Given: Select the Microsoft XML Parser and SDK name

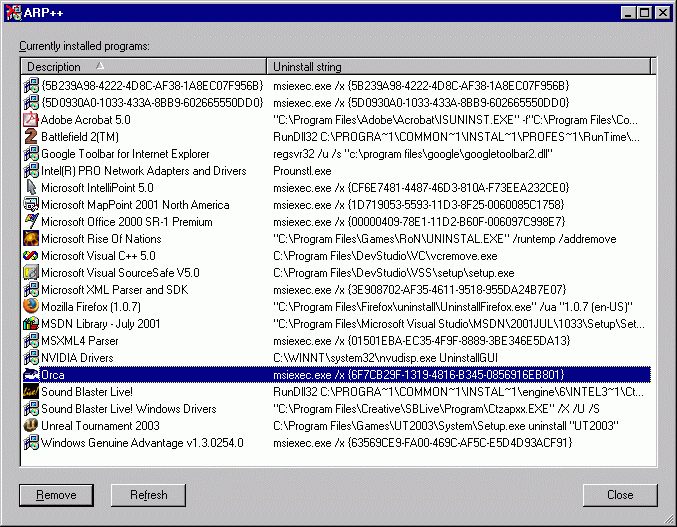Looking at the screenshot, I should point(114,290).
